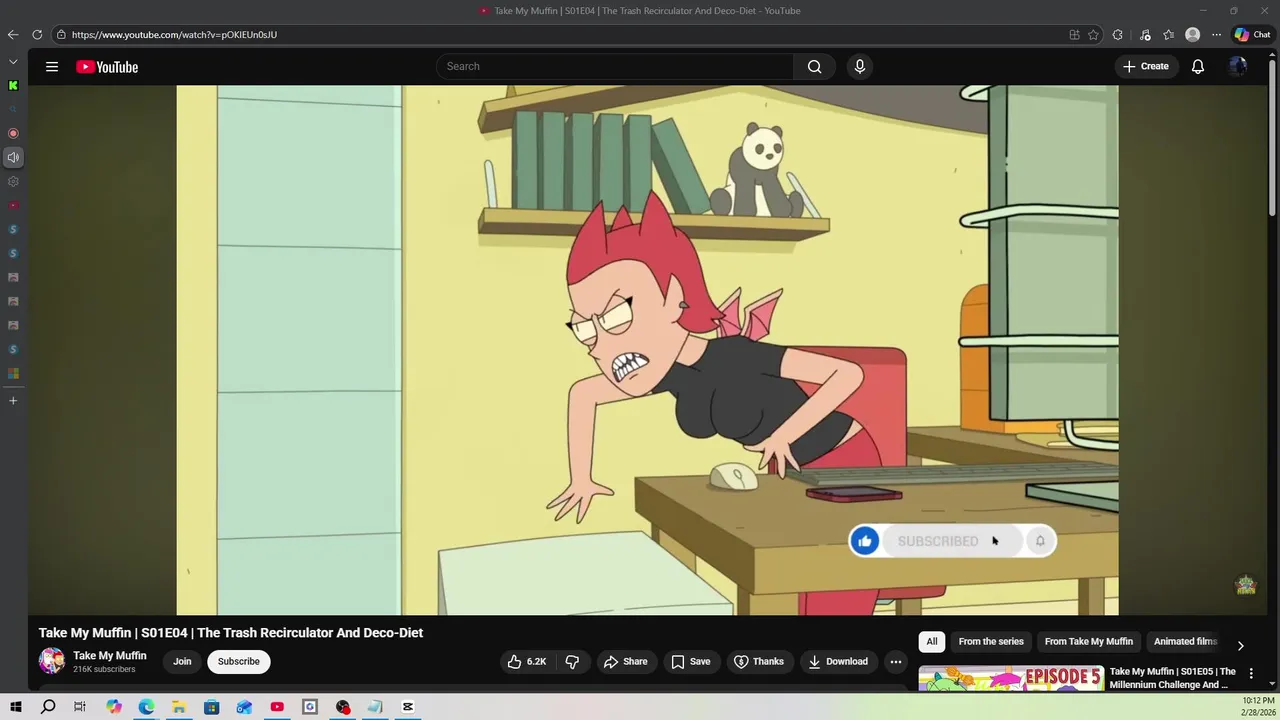The width and height of the screenshot is (1280, 720).
Task: Open browser extensions puzzle icon
Action: coord(1117,35)
